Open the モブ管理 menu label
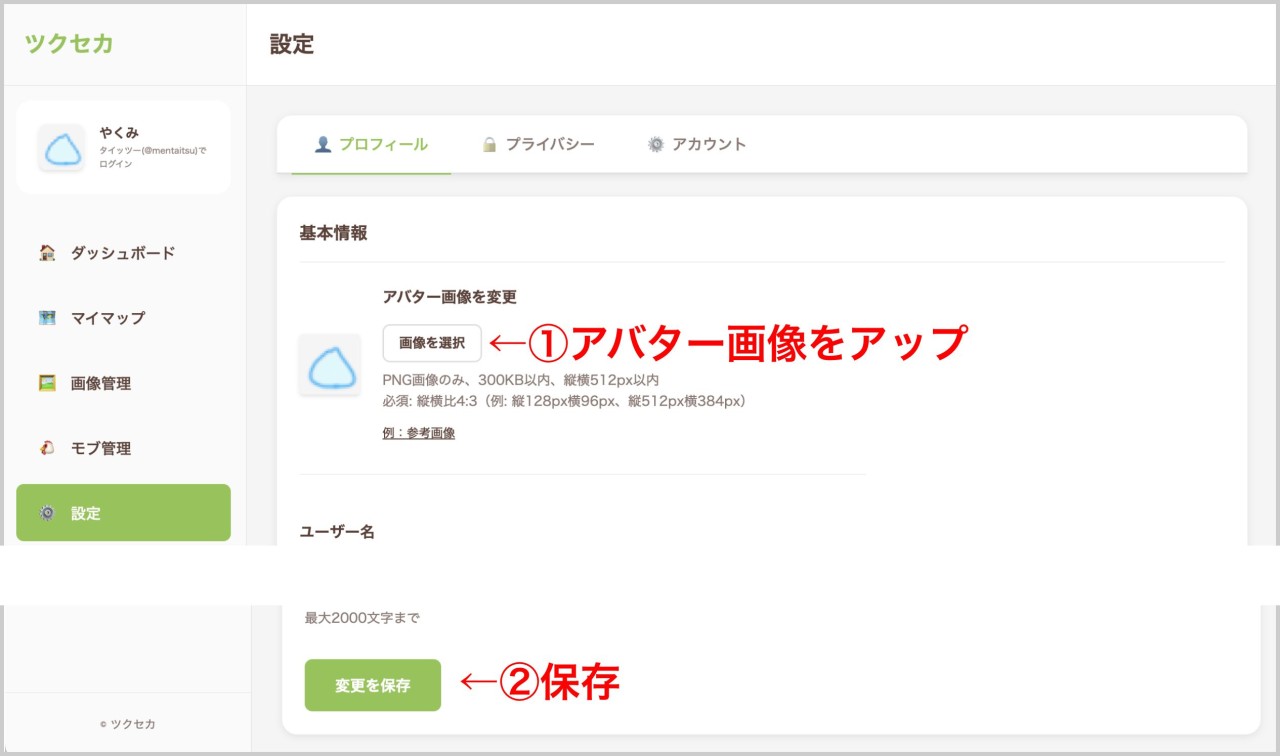The image size is (1280, 756). (x=101, y=448)
